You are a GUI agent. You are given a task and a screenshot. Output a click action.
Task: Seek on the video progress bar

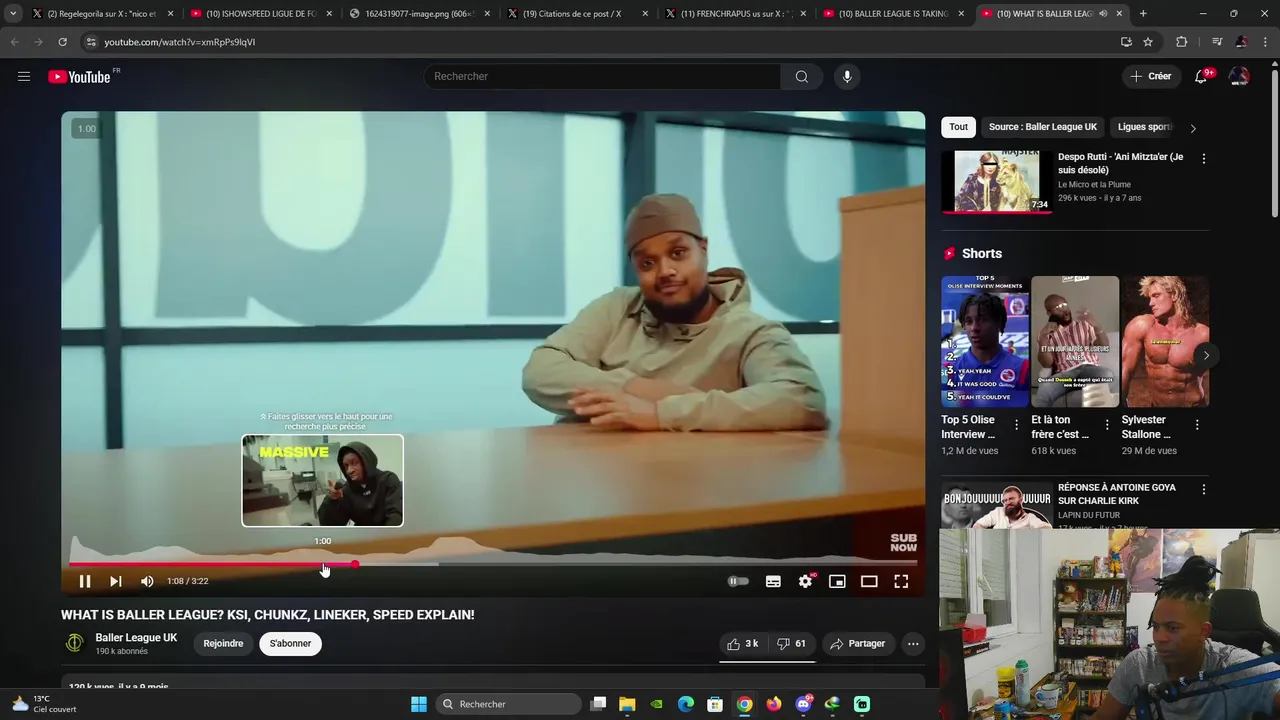click(493, 564)
